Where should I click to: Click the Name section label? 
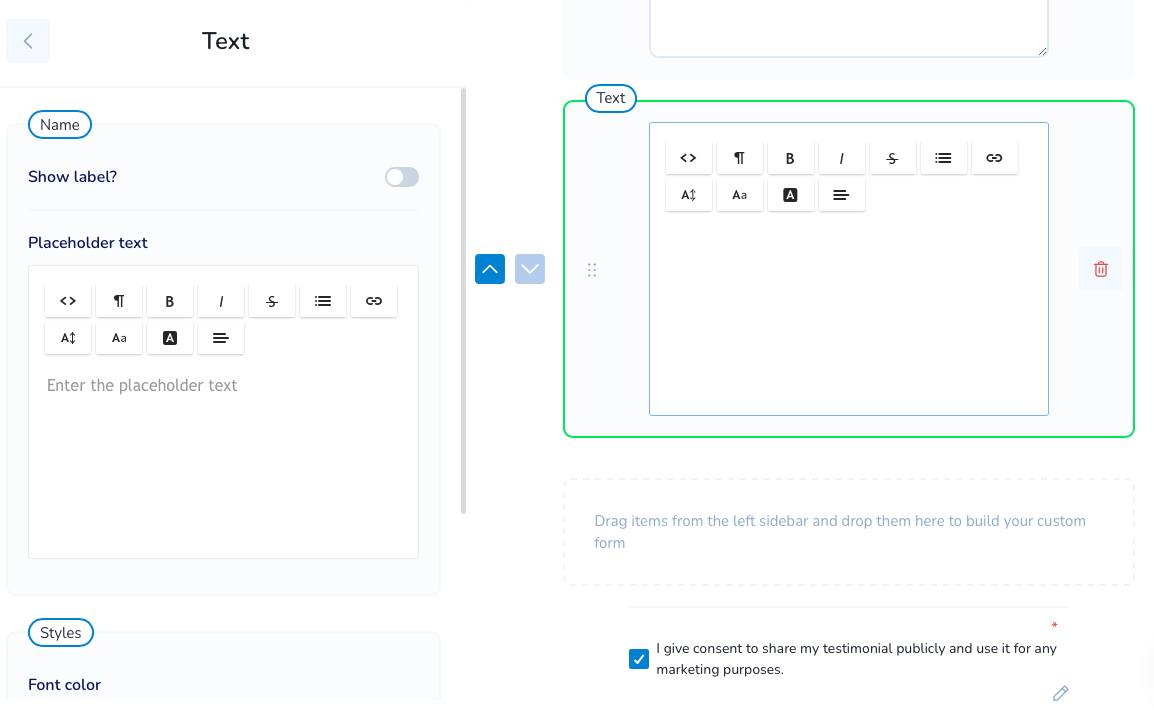click(x=60, y=125)
